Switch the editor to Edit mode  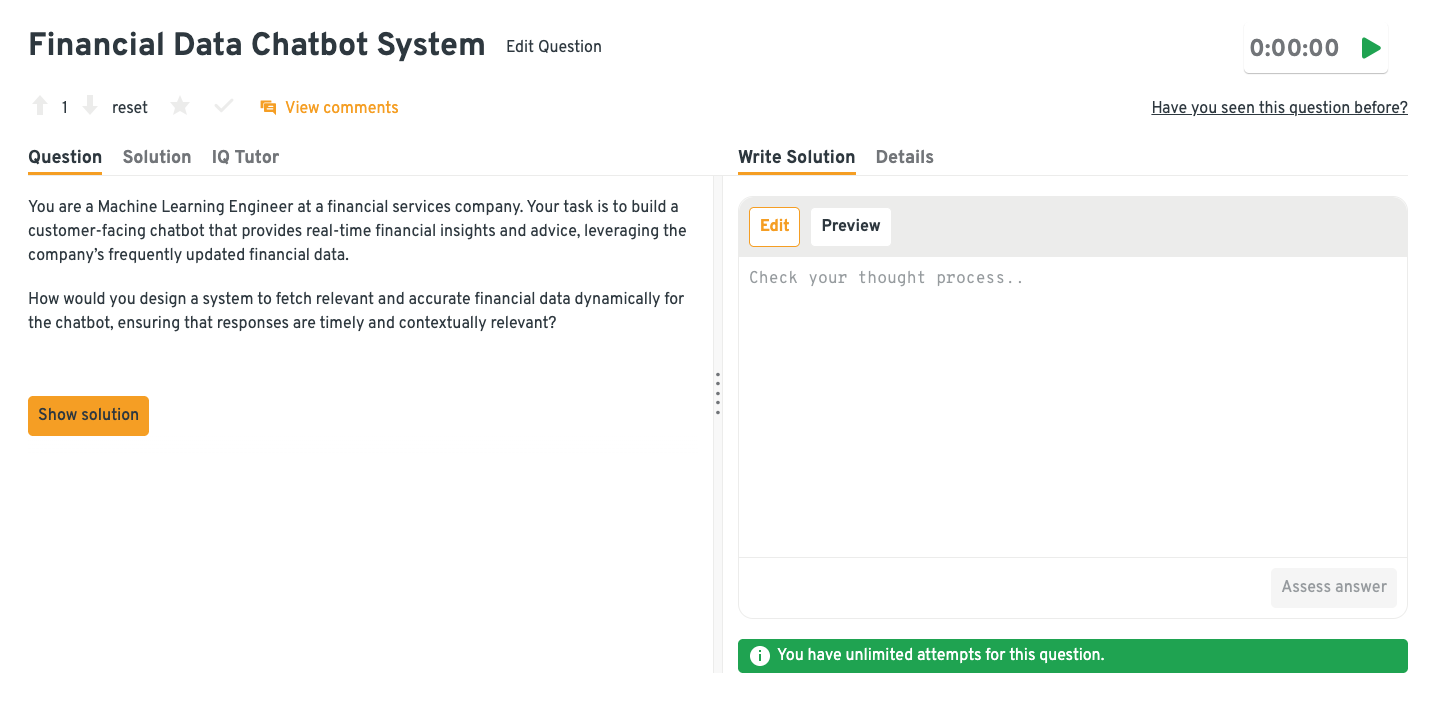pos(774,226)
